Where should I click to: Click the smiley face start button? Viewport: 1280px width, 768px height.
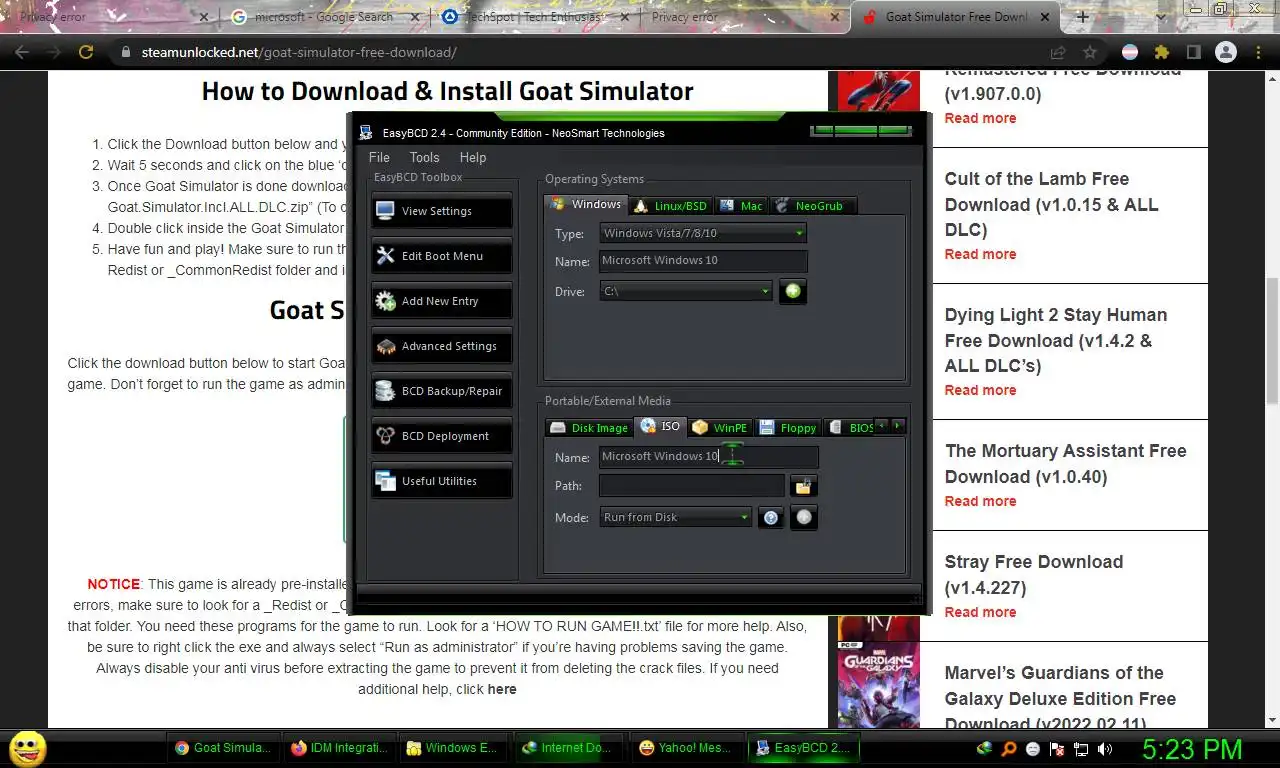click(28, 748)
